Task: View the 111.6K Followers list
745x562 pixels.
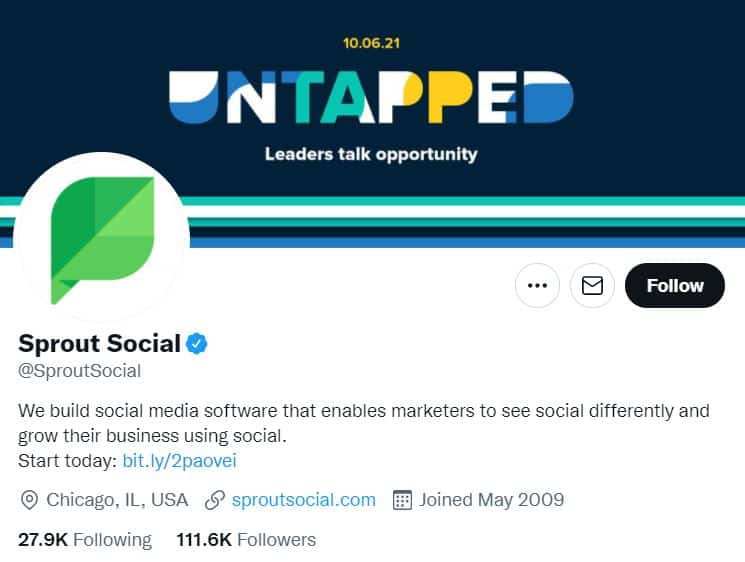Action: [246, 540]
